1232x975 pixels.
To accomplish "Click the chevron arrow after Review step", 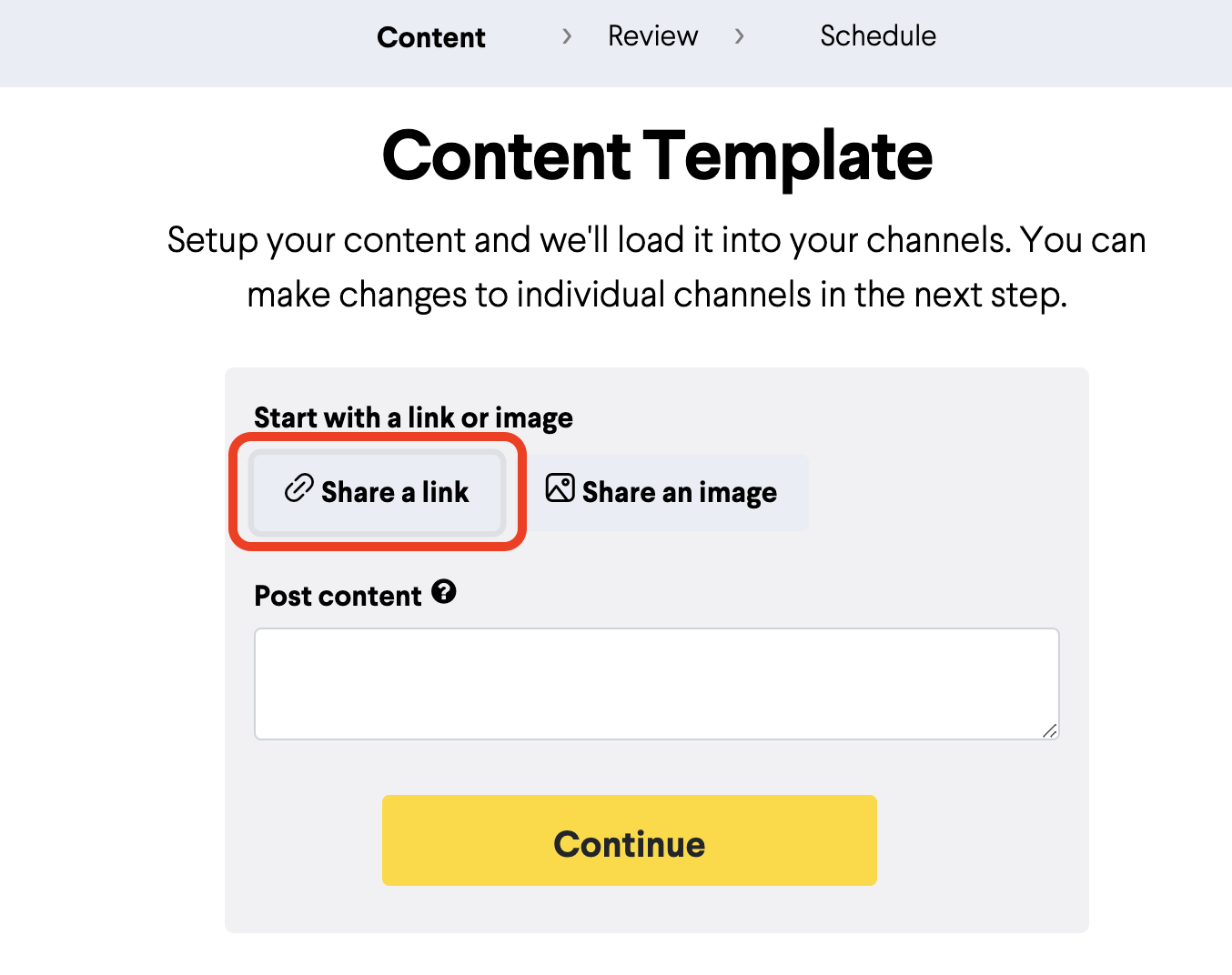I will click(x=740, y=36).
